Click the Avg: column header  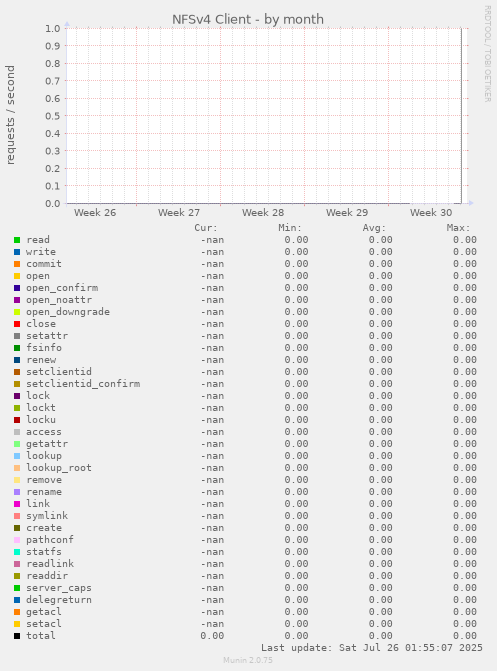(374, 228)
